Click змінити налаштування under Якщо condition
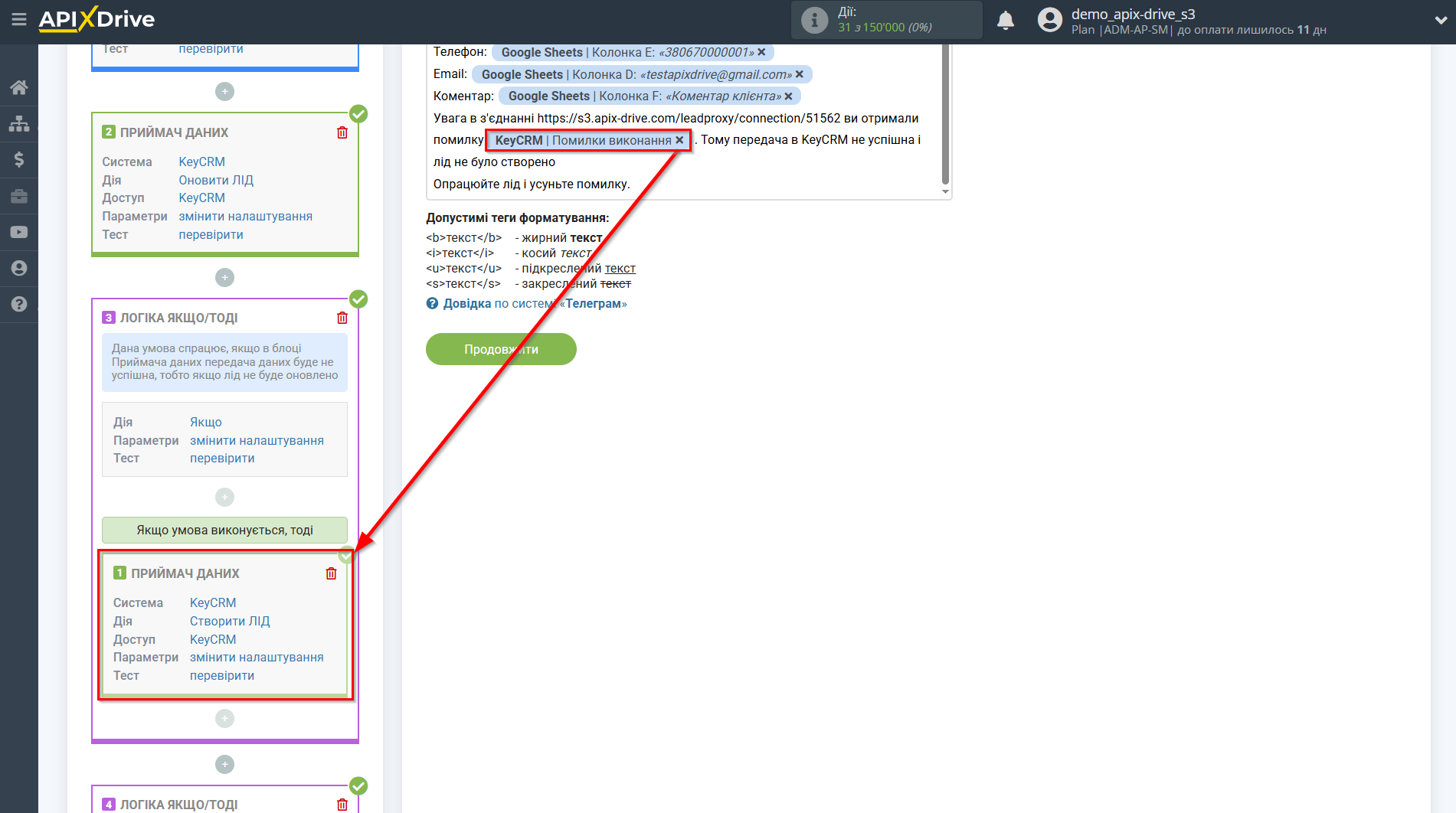The width and height of the screenshot is (1456, 813). click(x=257, y=440)
